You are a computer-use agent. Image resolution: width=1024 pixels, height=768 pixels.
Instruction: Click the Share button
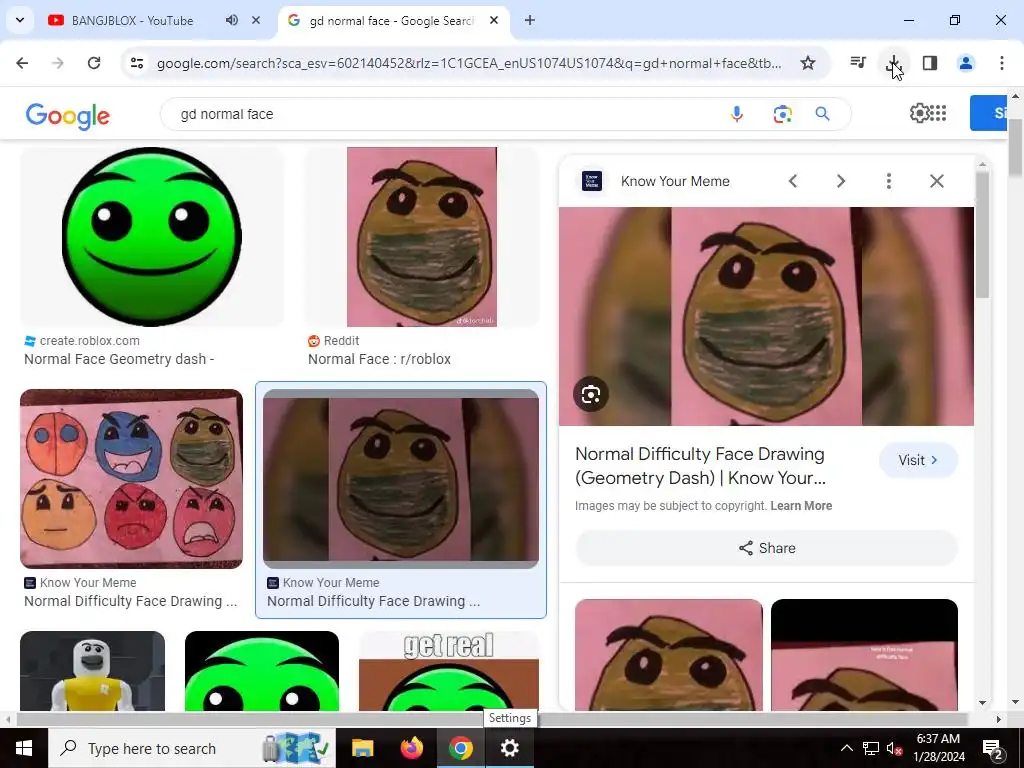point(767,548)
